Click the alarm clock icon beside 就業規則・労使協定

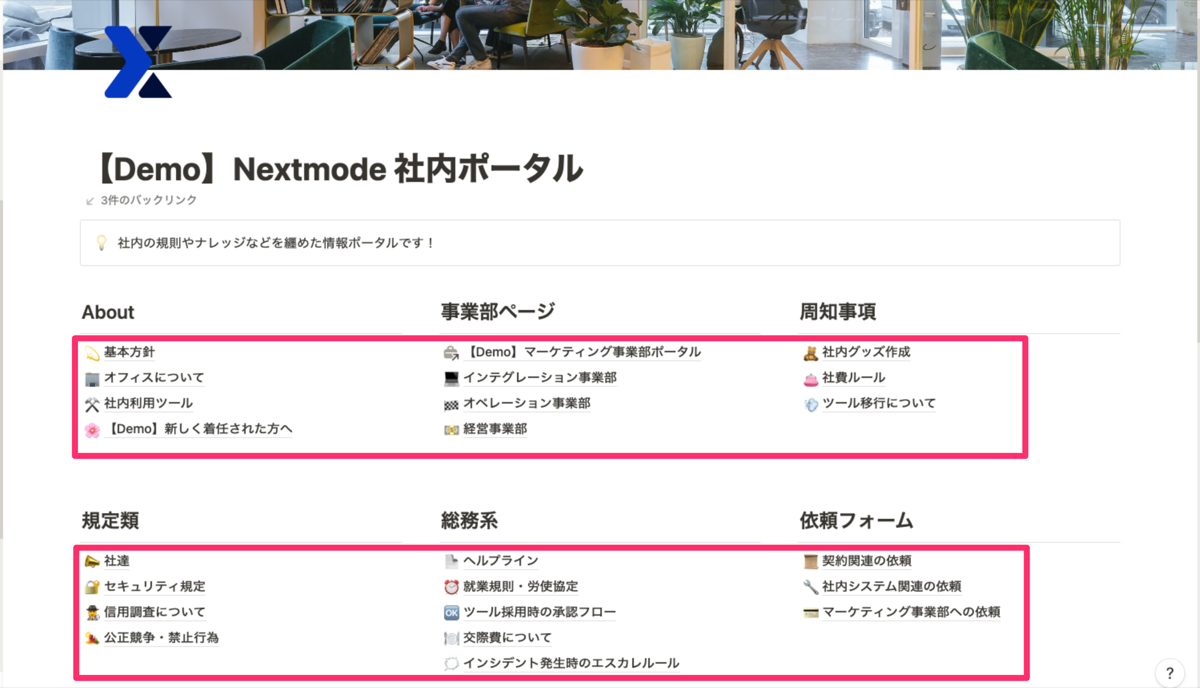[452, 586]
